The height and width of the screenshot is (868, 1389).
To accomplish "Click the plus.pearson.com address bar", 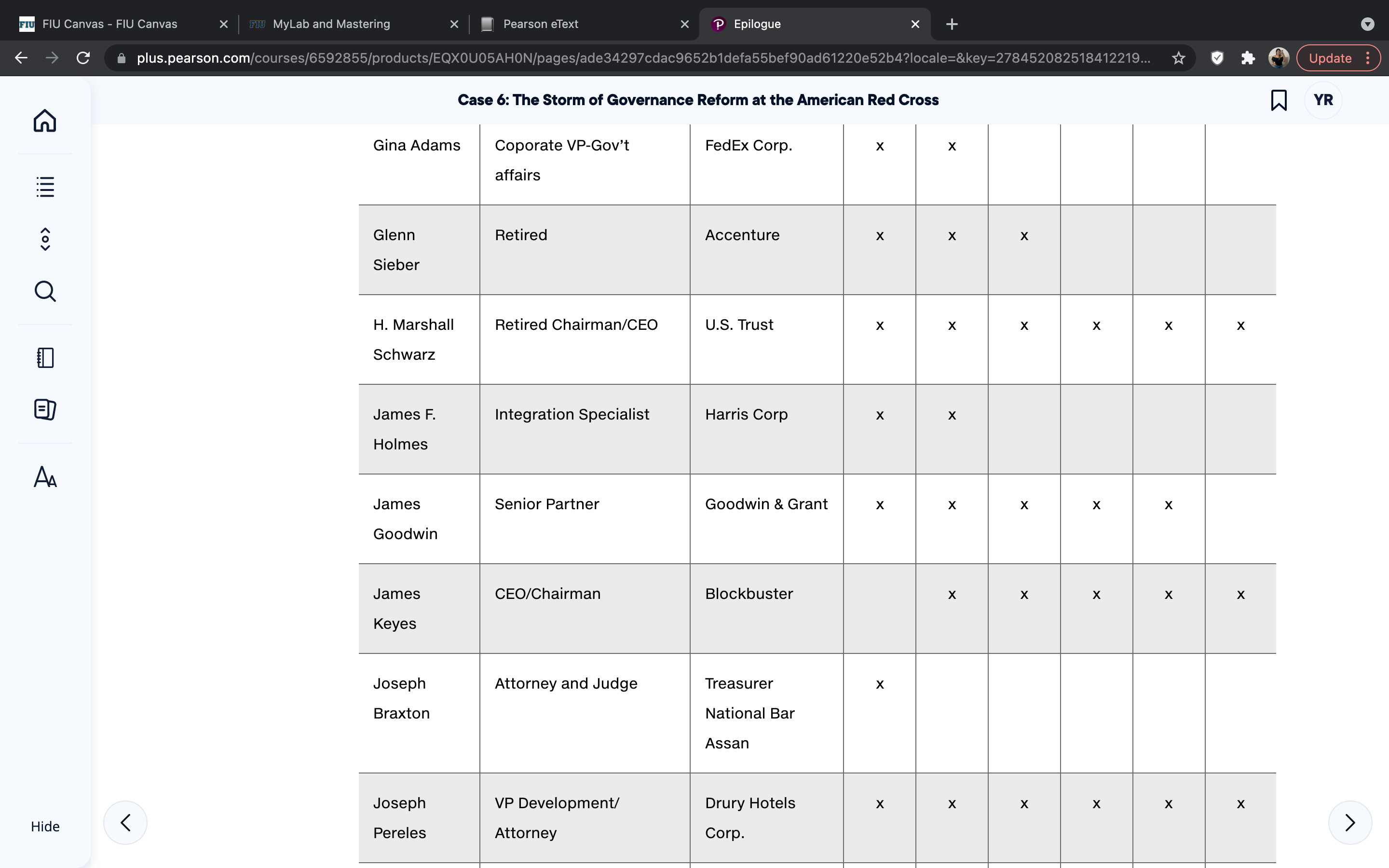I will 643,58.
